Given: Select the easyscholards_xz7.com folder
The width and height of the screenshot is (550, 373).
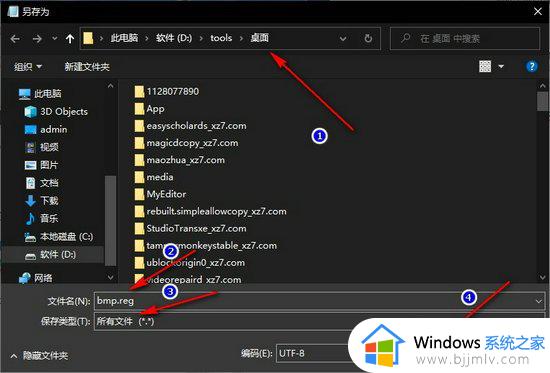Looking at the screenshot, I should pos(190,126).
